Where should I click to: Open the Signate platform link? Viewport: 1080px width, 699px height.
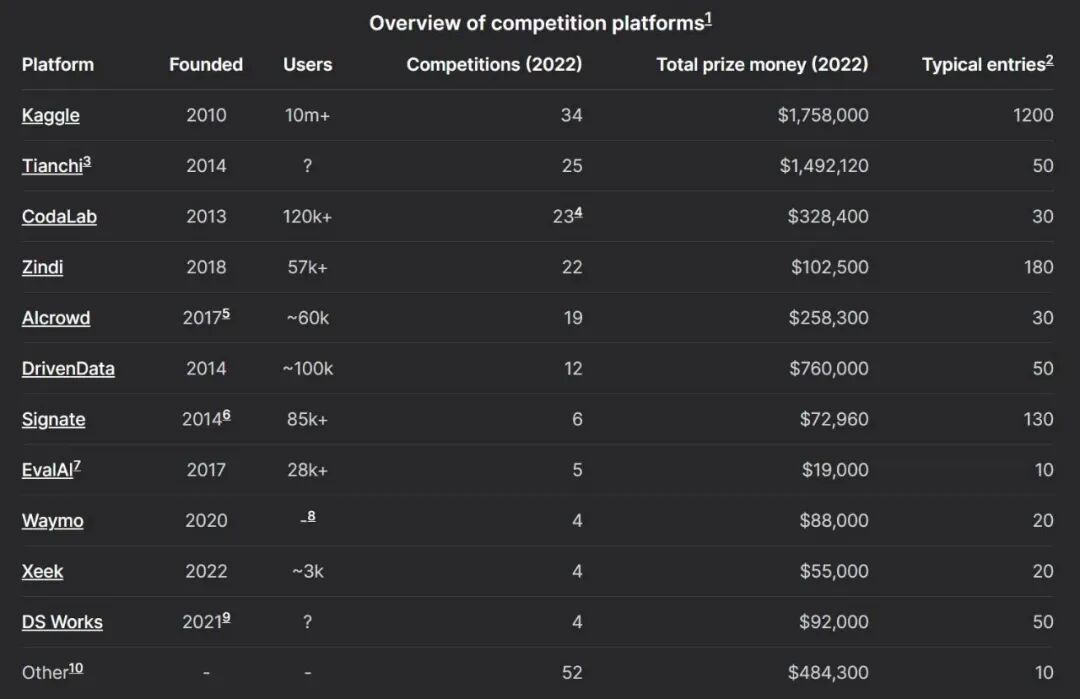pyautogui.click(x=53, y=419)
